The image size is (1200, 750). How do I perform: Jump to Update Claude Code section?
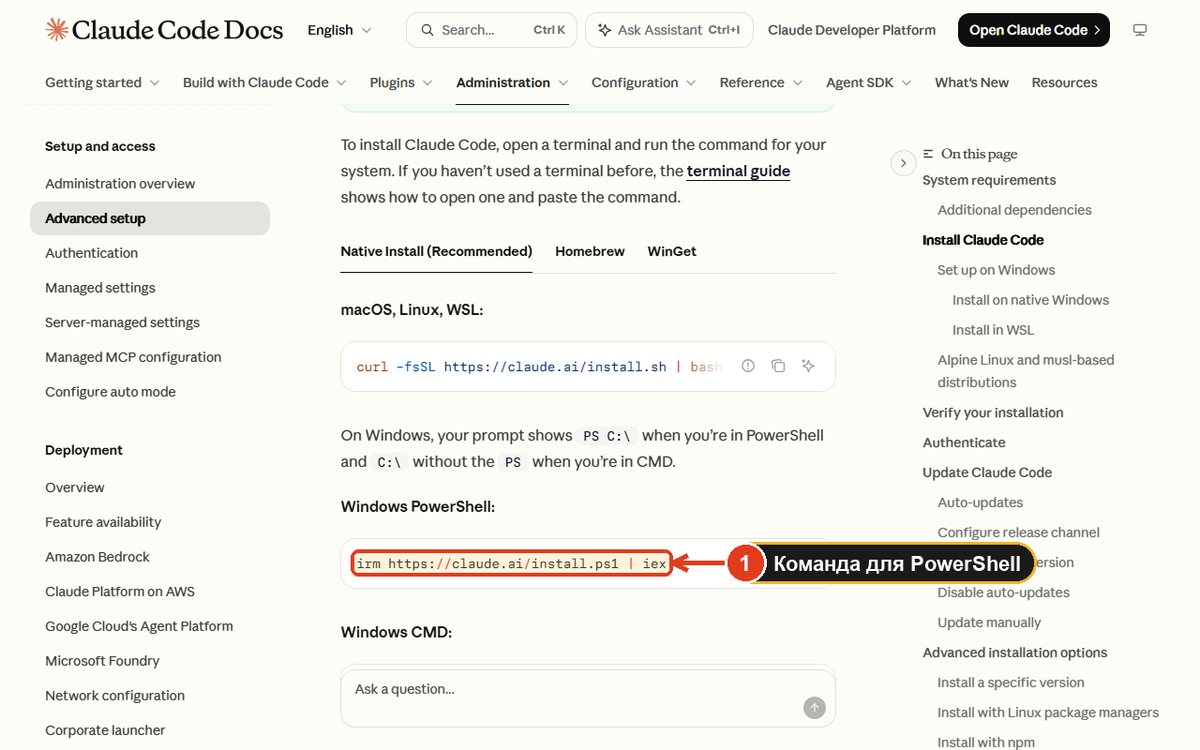tap(987, 472)
